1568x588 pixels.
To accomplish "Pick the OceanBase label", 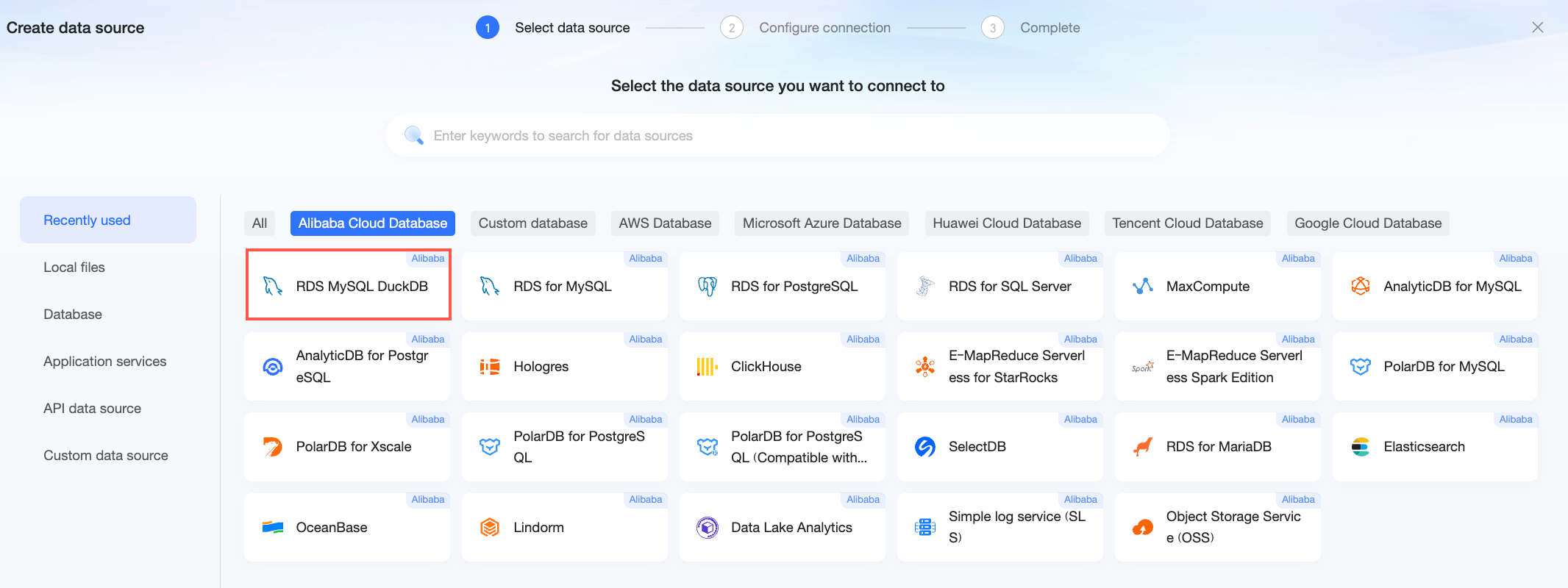I will point(332,527).
